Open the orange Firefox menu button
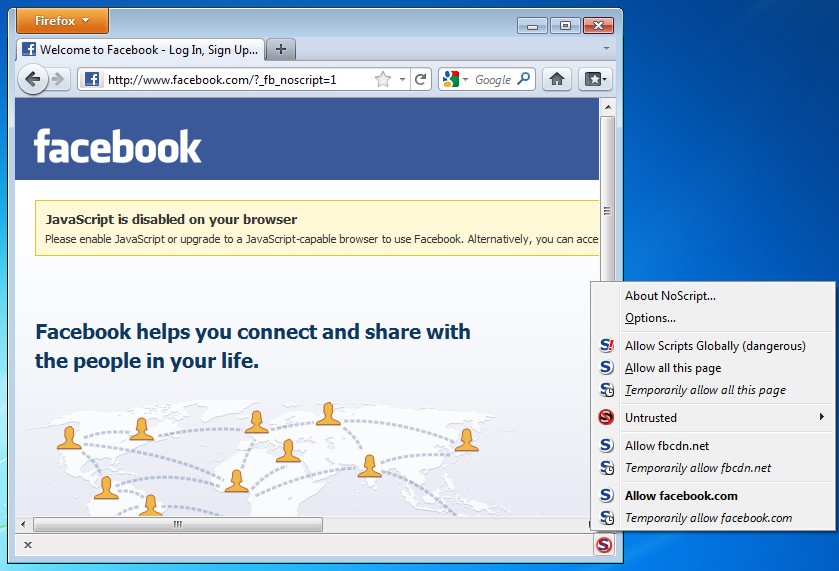 pyautogui.click(x=63, y=21)
